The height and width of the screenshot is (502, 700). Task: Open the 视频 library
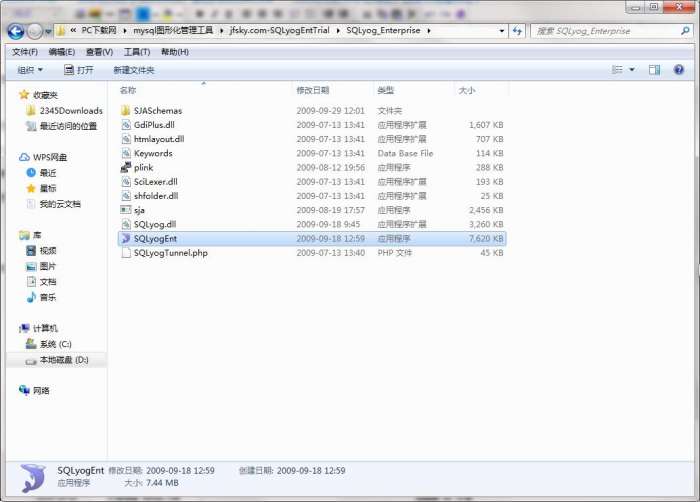pyautogui.click(x=42, y=251)
